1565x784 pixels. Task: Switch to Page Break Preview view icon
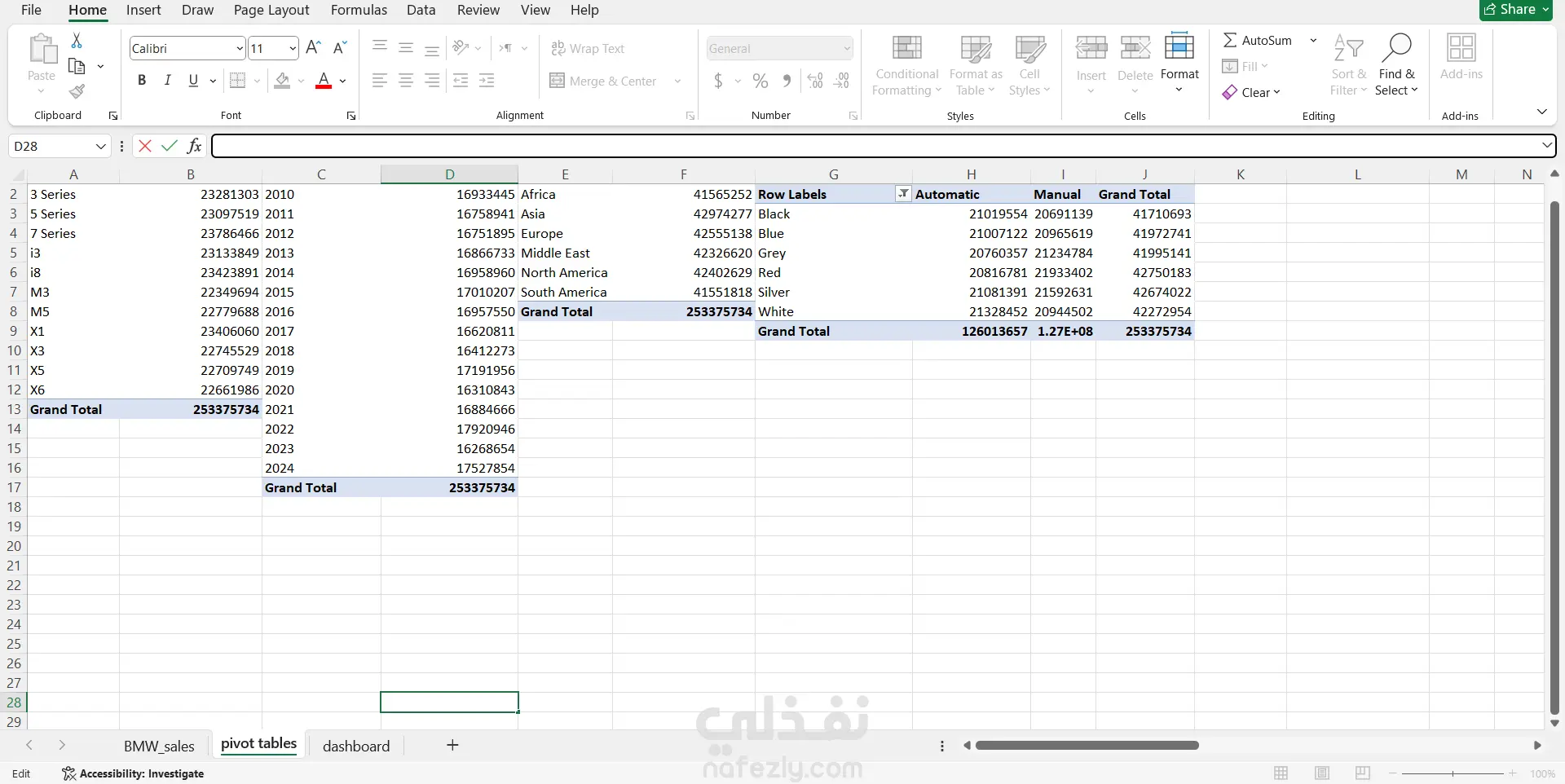tap(1362, 773)
